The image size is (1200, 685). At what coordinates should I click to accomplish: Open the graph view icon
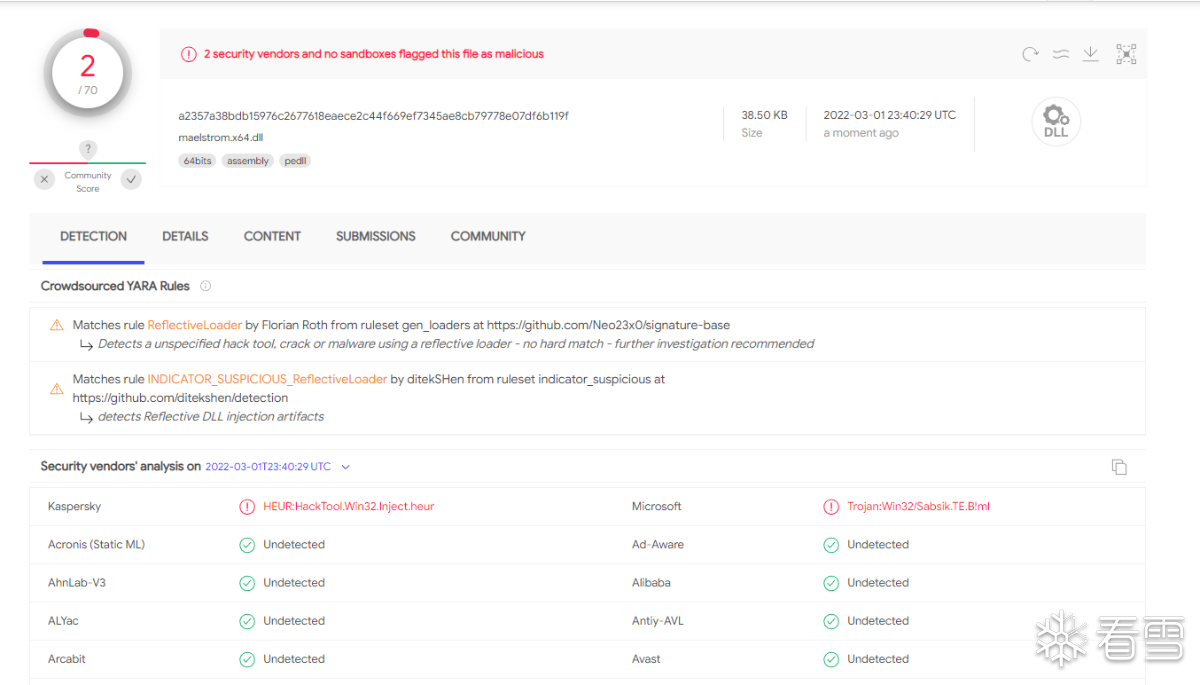pos(1126,54)
